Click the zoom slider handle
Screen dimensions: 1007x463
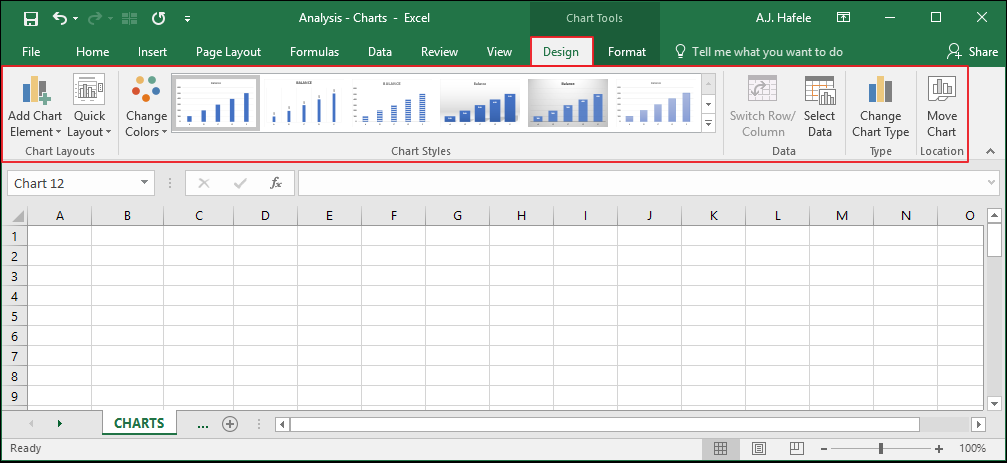click(881, 448)
